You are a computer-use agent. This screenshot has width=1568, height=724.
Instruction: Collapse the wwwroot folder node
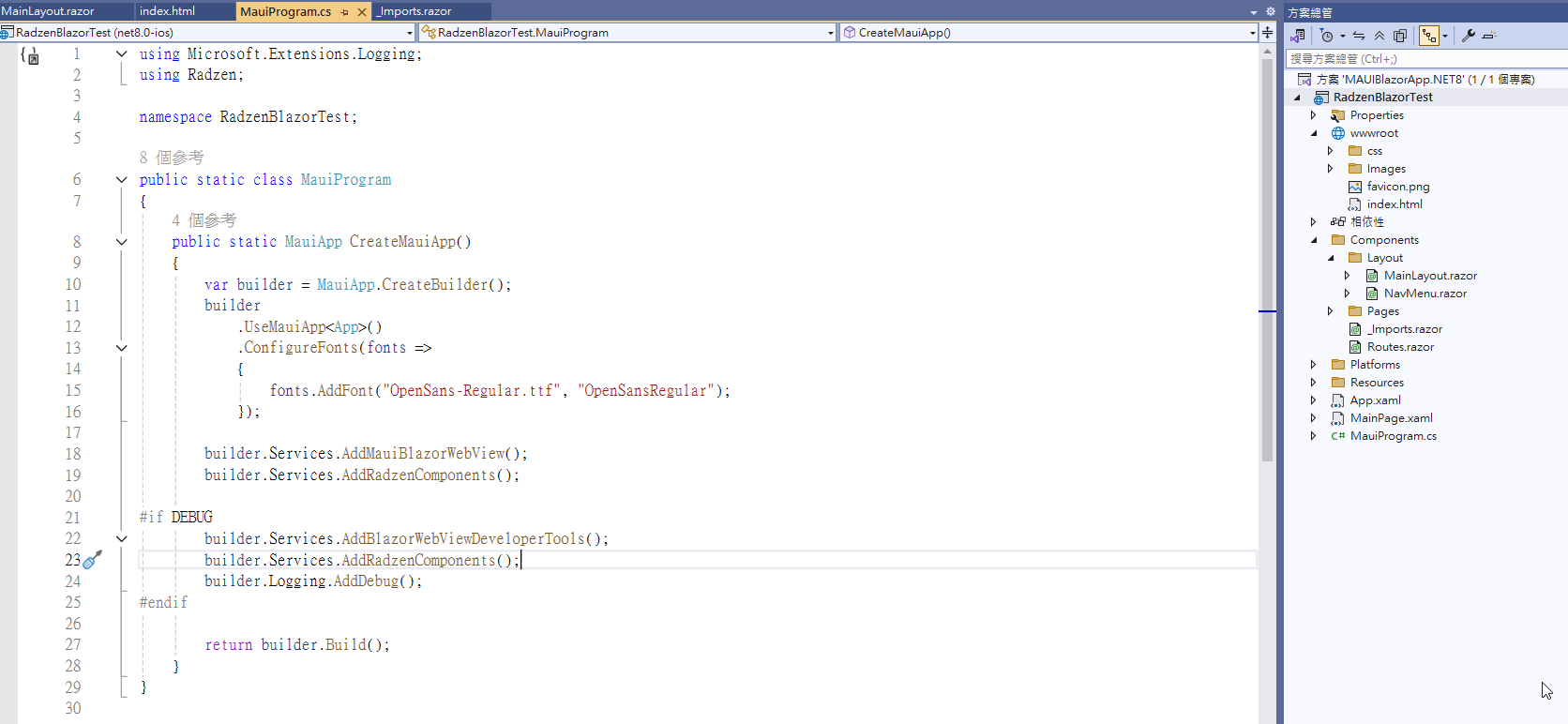(x=1313, y=133)
